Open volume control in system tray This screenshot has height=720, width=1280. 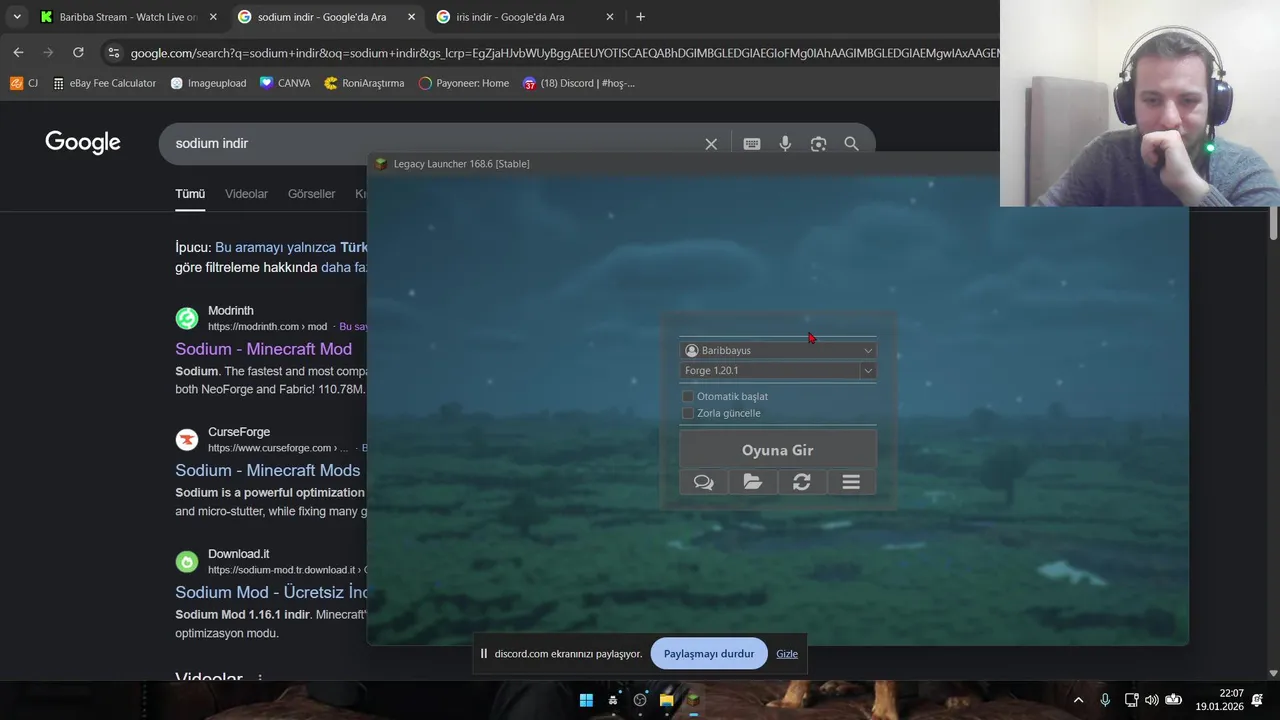[1151, 700]
